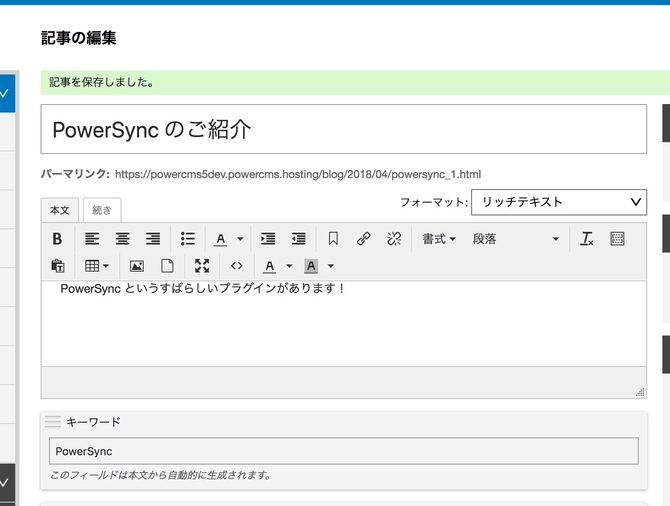The height and width of the screenshot is (506, 670).
Task: Select the 本文 tab
Action: click(x=60, y=210)
